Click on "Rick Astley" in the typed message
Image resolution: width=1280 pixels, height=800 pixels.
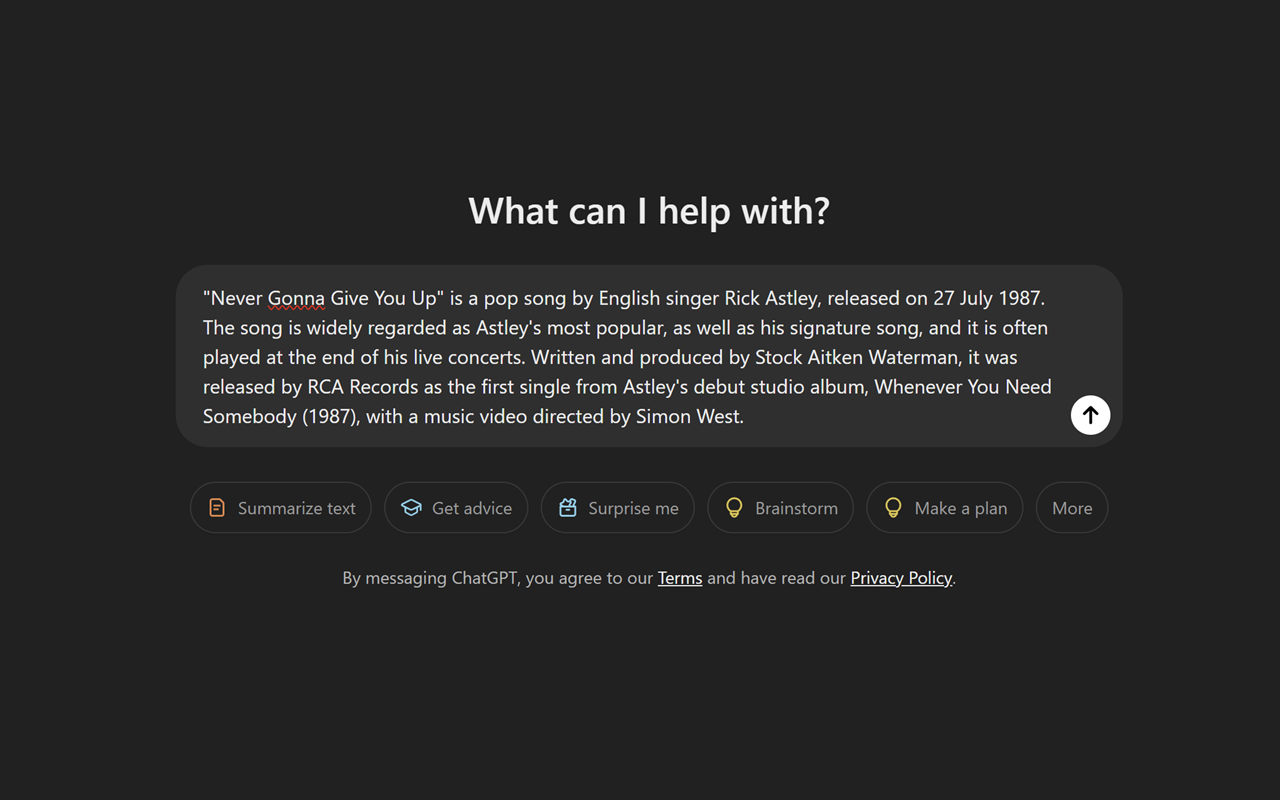pyautogui.click(x=770, y=298)
